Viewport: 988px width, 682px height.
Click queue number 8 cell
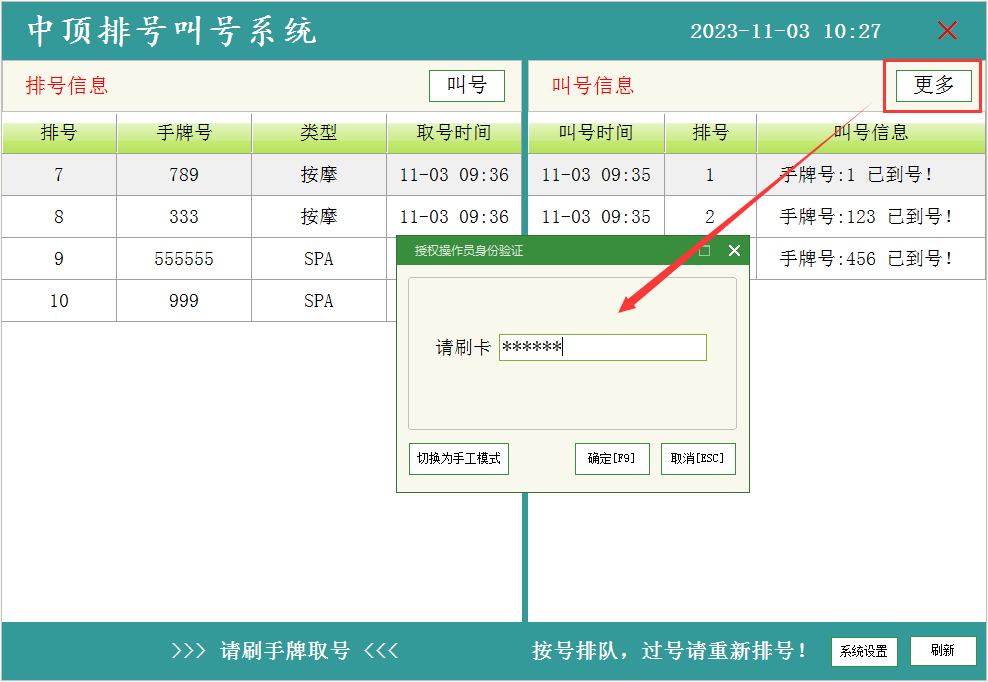[x=59, y=217]
